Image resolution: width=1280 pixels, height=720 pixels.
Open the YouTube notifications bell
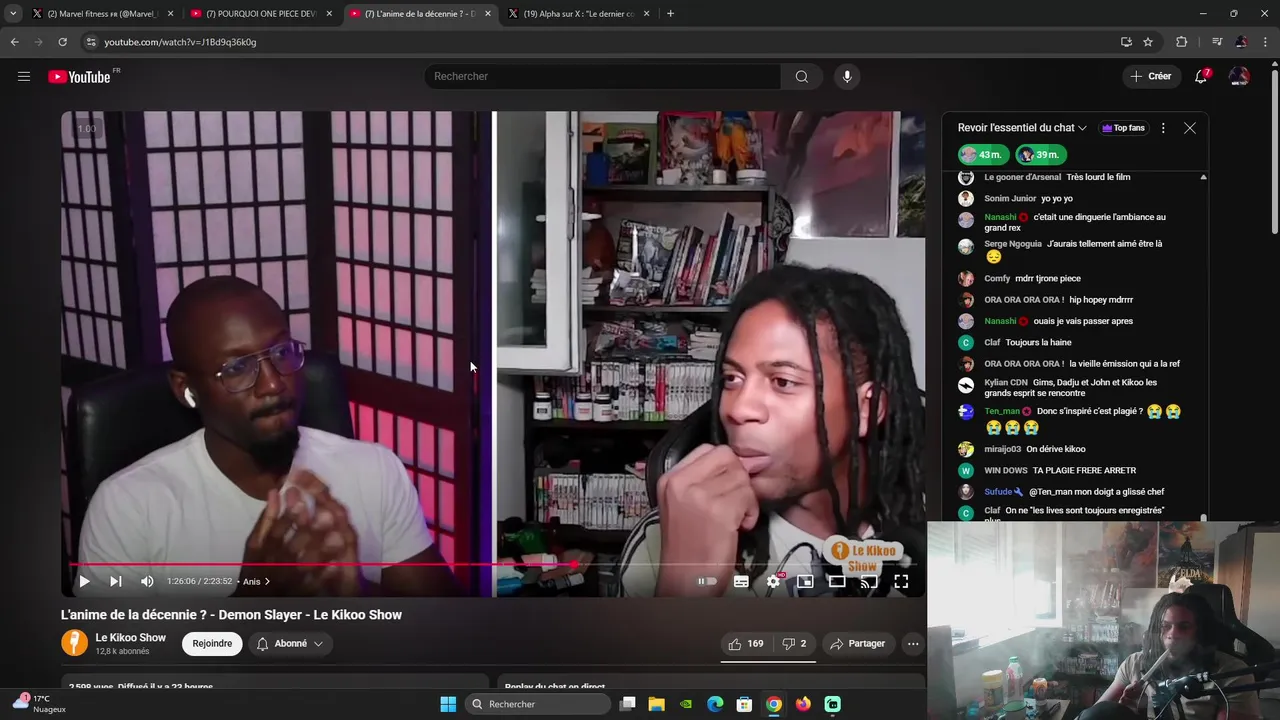1201,76
